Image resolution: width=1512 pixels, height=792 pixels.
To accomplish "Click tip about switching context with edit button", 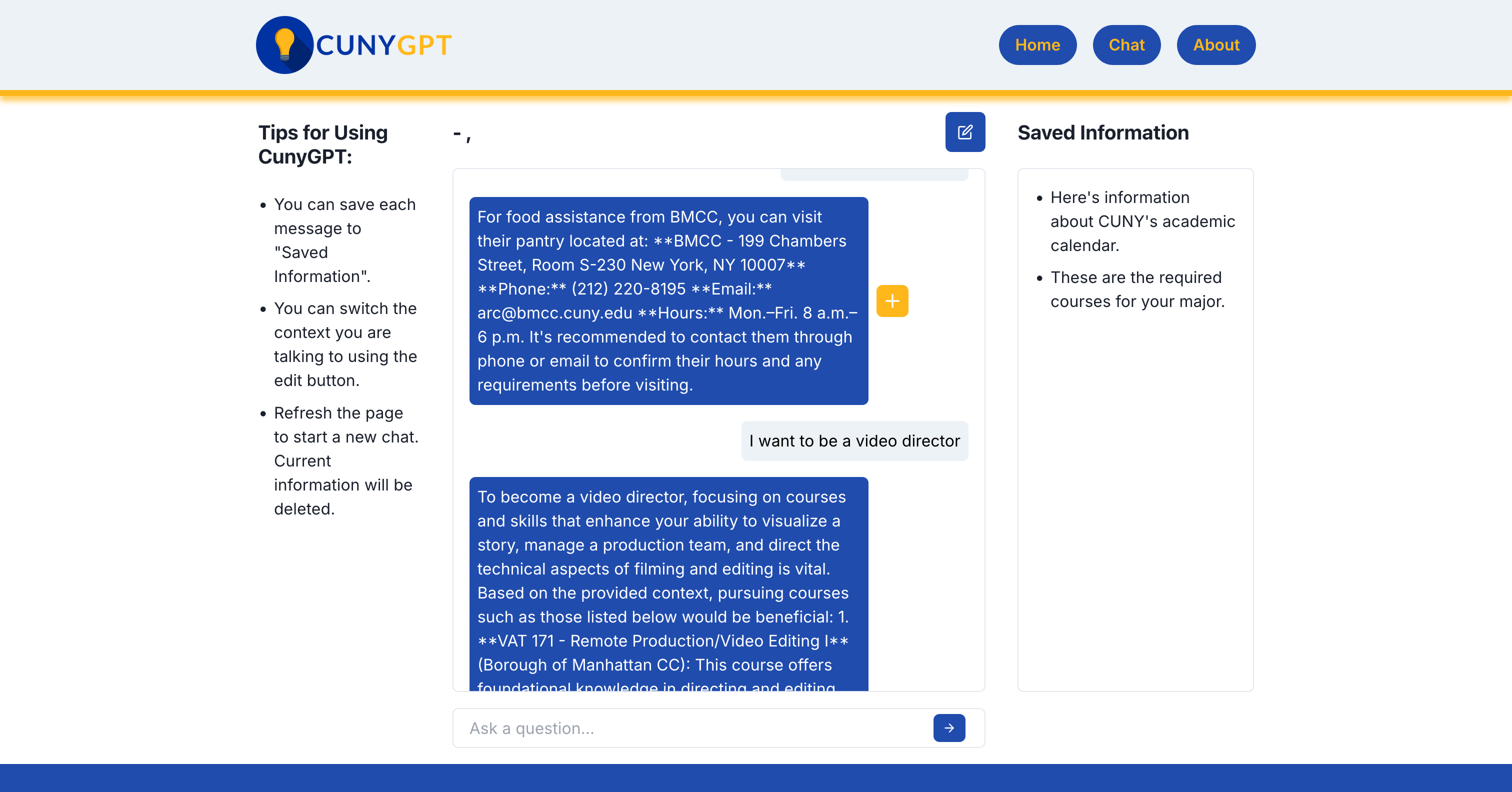I will click(x=345, y=344).
